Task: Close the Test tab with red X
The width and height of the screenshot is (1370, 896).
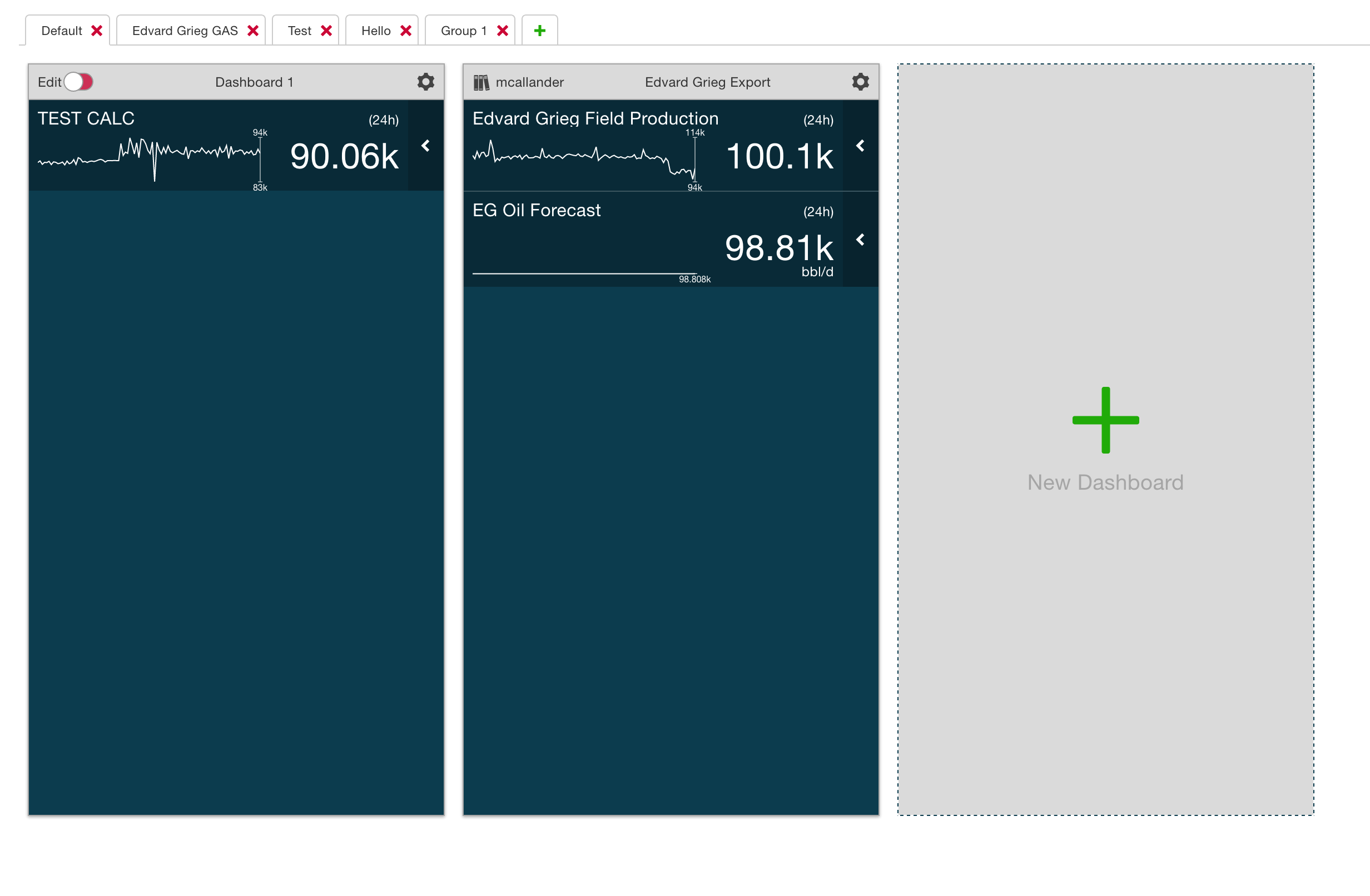Action: (x=326, y=31)
